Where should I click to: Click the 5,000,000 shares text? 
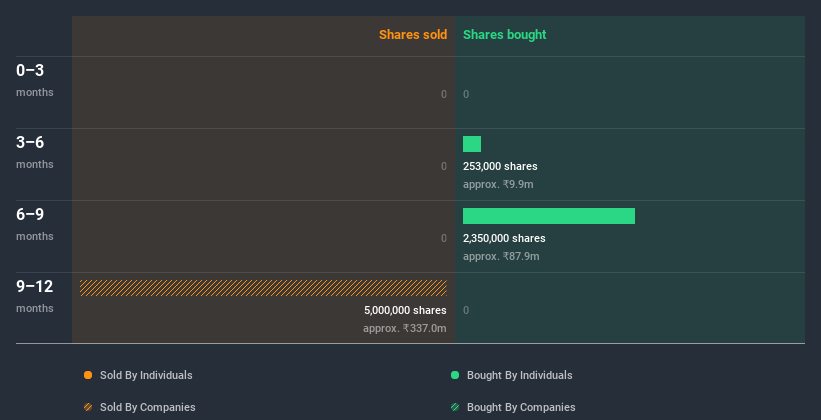405,310
